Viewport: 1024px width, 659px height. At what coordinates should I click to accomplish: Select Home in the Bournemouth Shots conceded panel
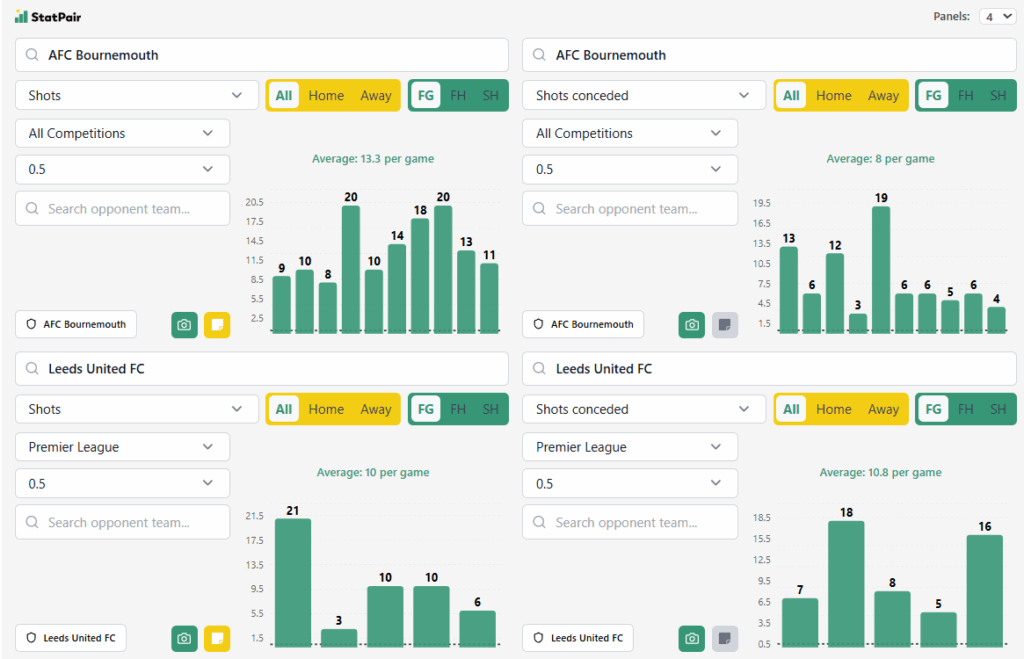pyautogui.click(x=833, y=95)
